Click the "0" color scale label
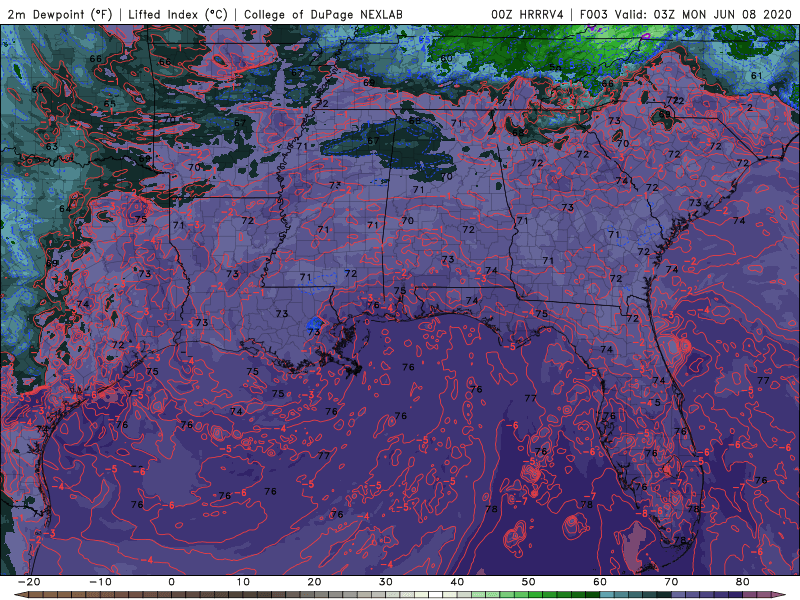The height and width of the screenshot is (600, 800). click(171, 582)
